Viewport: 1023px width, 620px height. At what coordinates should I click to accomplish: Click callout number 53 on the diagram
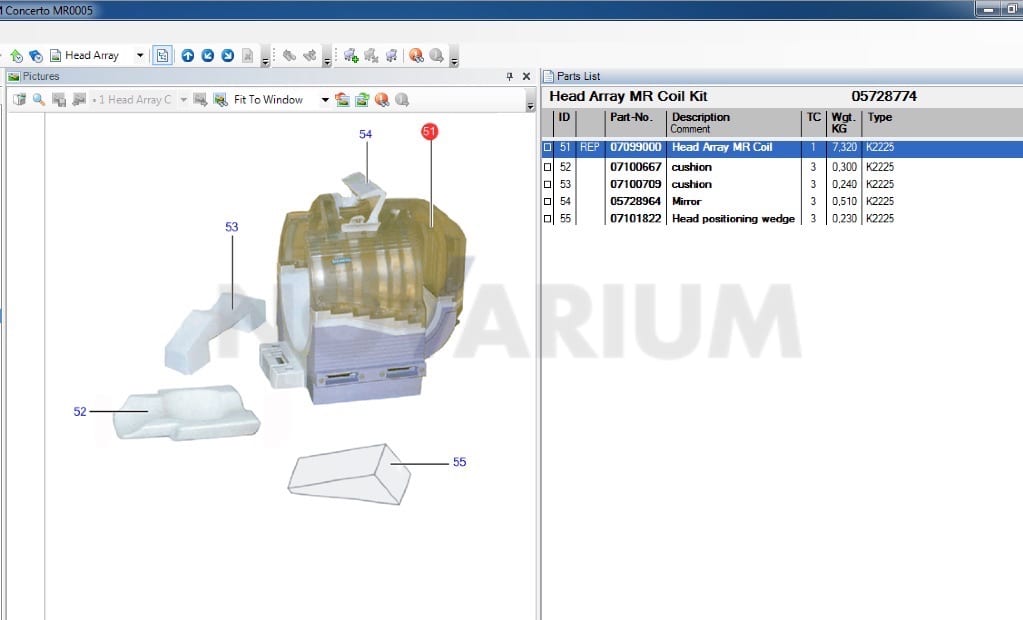click(x=232, y=226)
